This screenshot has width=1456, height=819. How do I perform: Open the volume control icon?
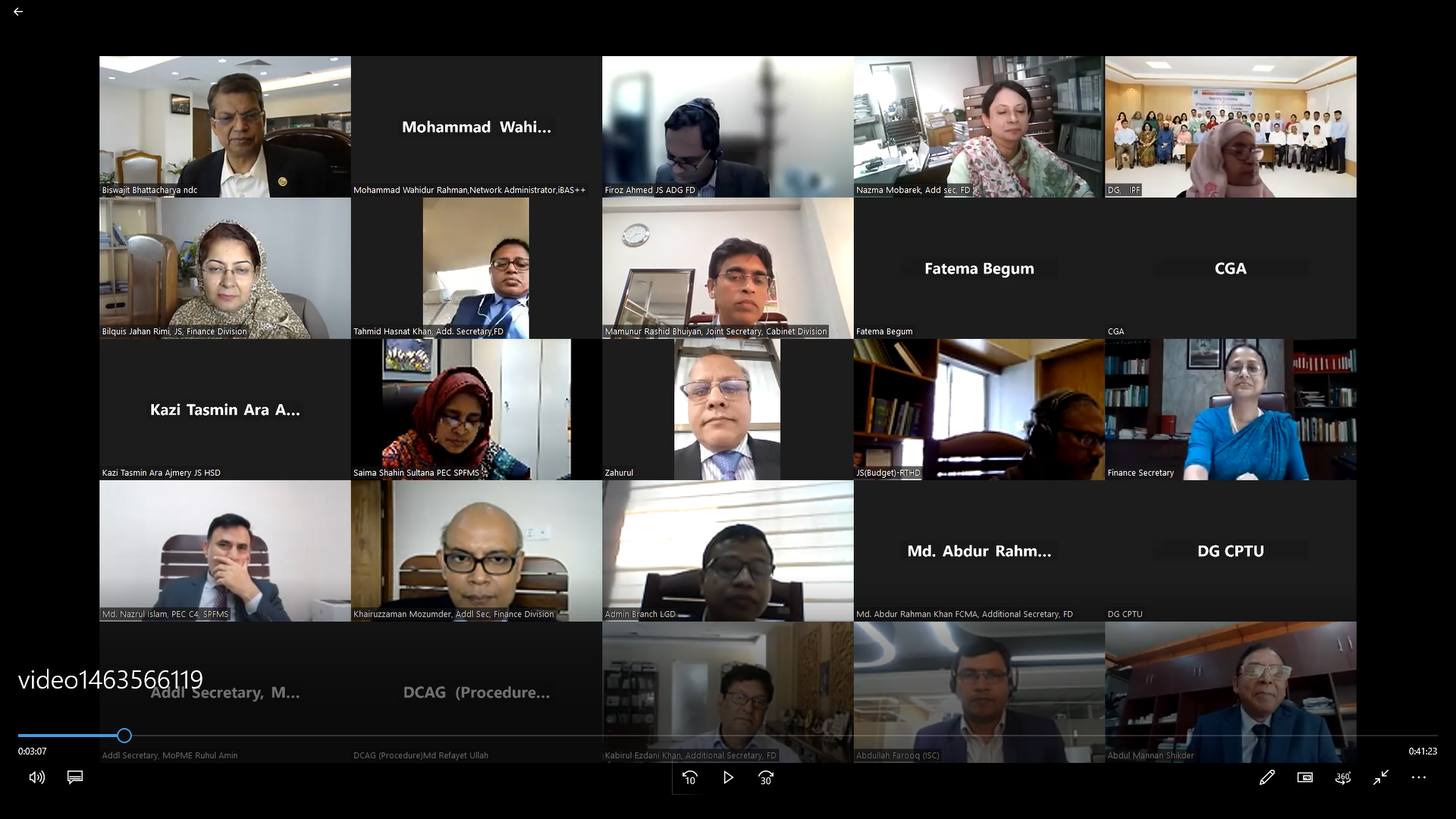coord(37,777)
